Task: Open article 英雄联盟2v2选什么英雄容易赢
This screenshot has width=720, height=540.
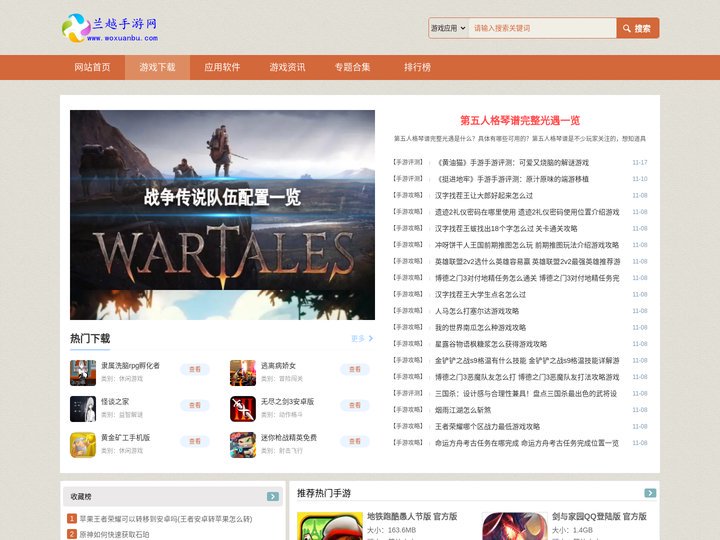Action: tap(527, 262)
